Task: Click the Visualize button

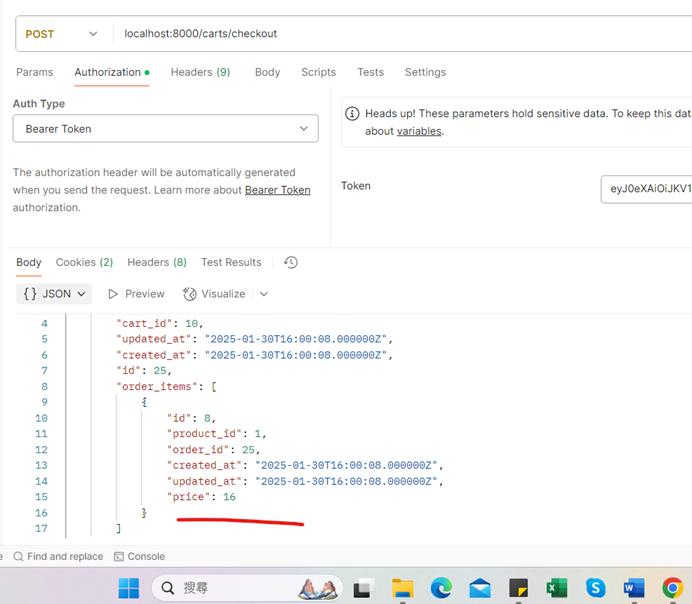Action: point(214,294)
